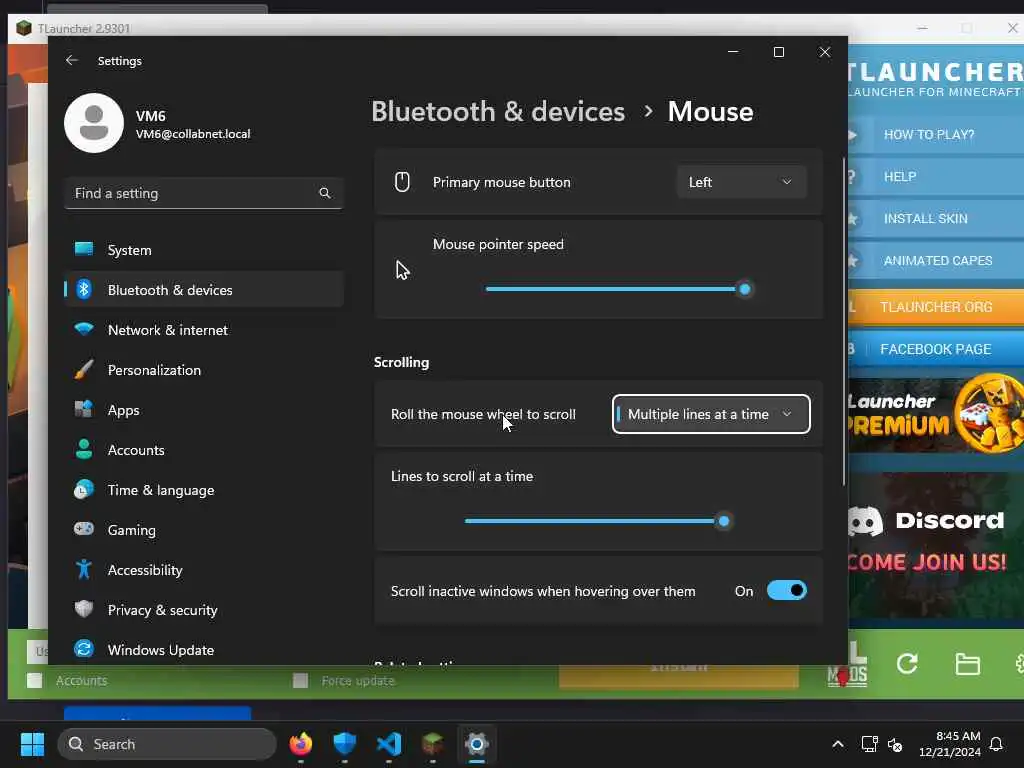
Task: Click the TLauncher refresh icon
Action: point(906,664)
